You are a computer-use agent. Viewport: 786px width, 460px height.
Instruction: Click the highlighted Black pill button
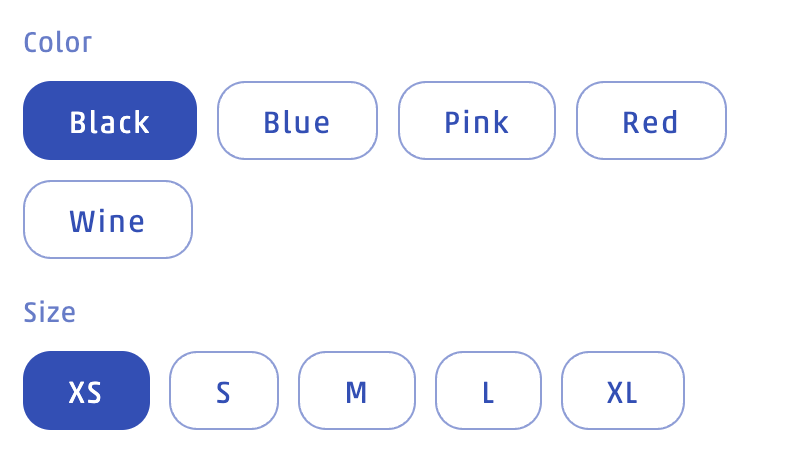pos(110,121)
